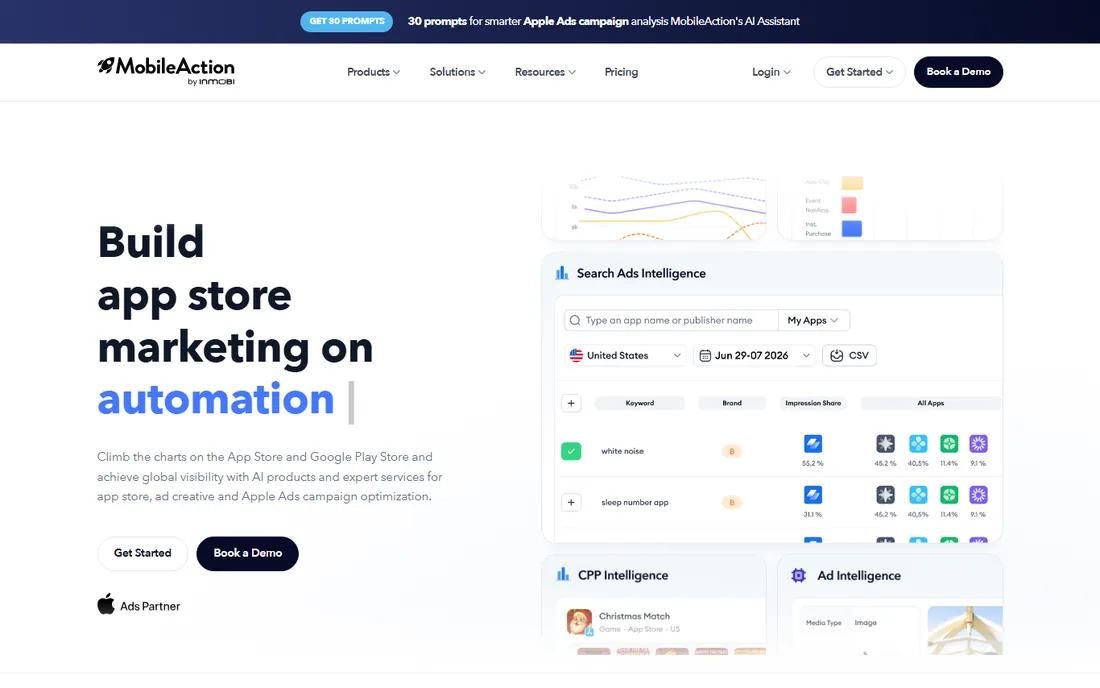Expand the Solutions menu

tap(457, 72)
